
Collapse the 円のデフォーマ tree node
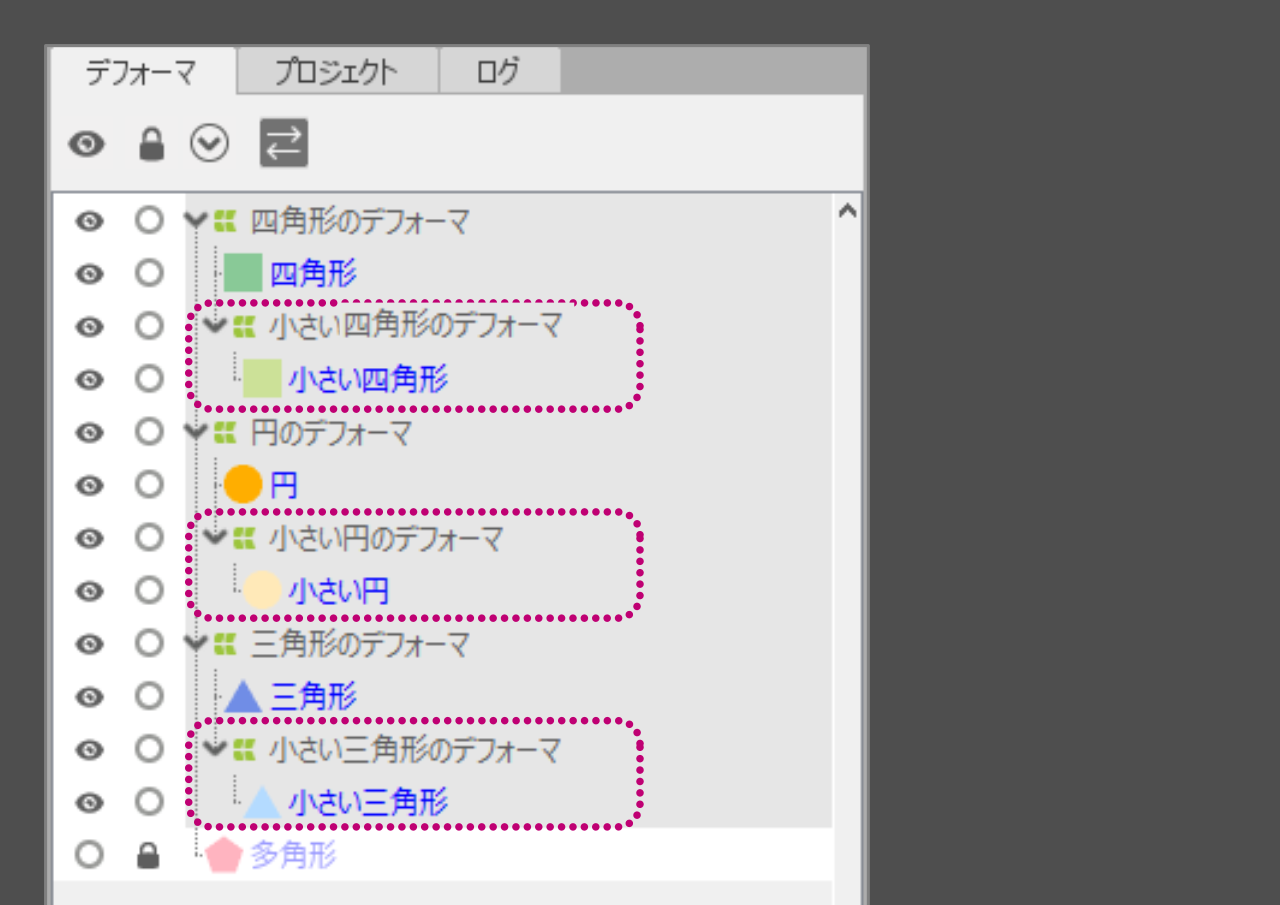(197, 431)
